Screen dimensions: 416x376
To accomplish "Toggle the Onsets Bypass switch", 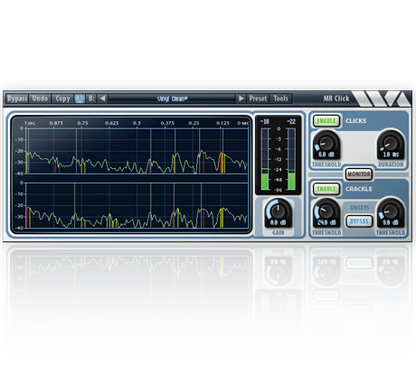I will (359, 221).
